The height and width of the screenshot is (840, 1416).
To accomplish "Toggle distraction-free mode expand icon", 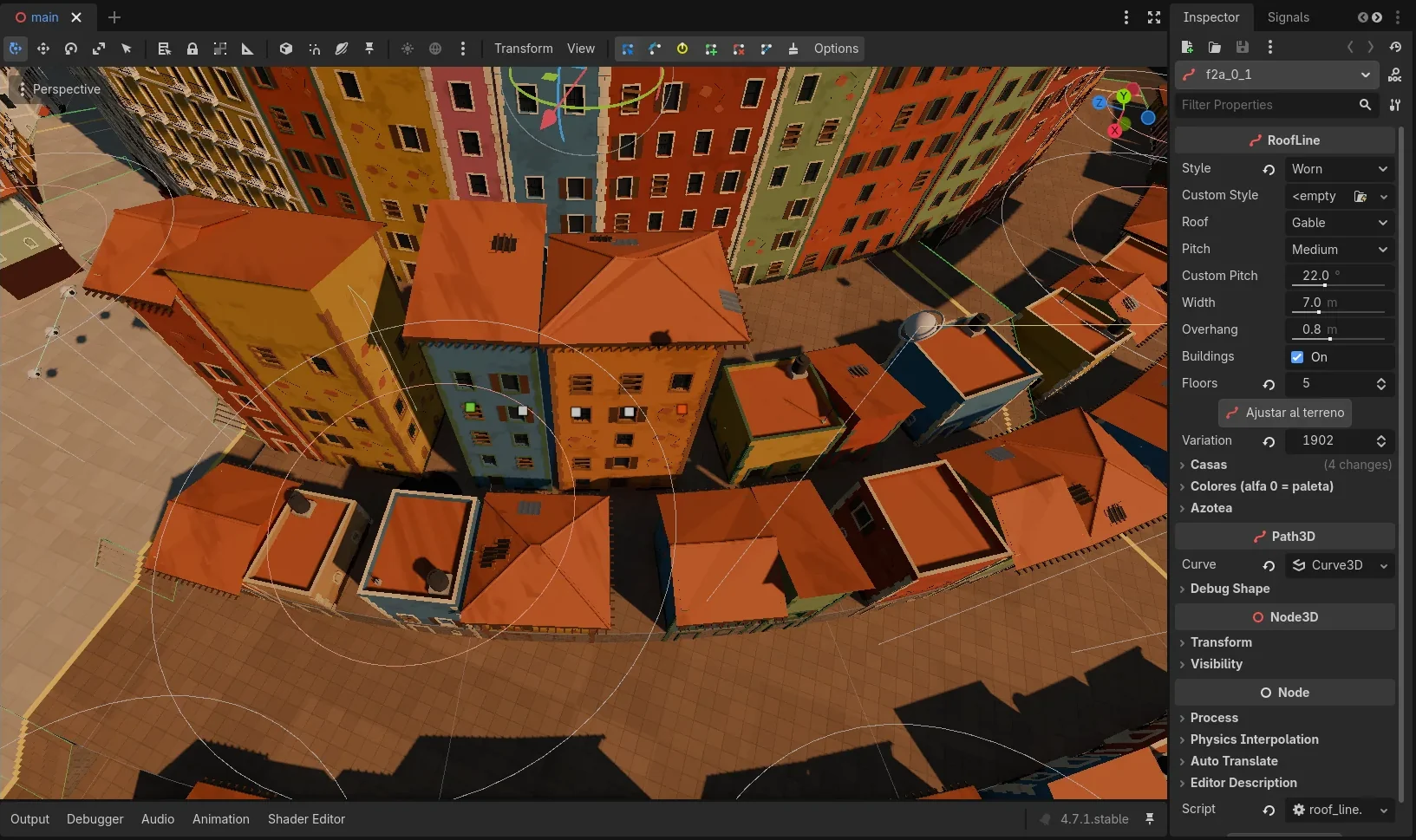I will tap(1154, 17).
